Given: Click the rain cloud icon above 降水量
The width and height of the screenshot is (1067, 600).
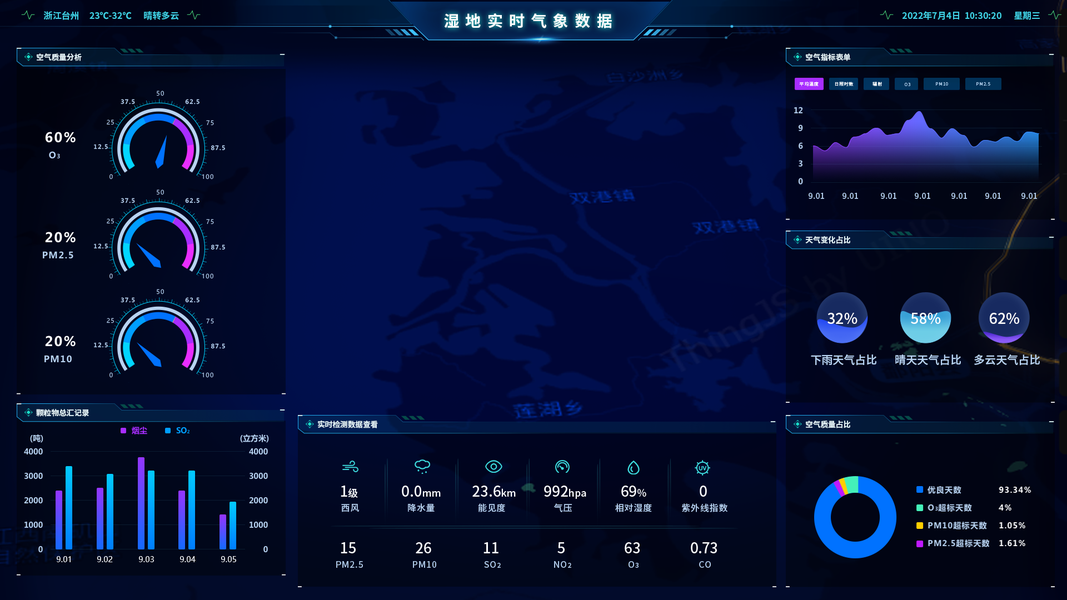Looking at the screenshot, I should click(x=423, y=466).
